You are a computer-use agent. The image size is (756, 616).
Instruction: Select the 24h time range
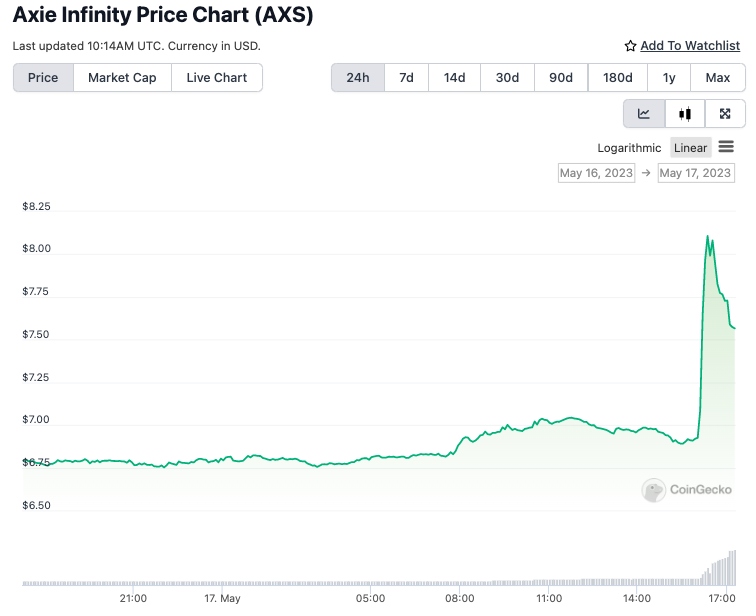[x=357, y=78]
